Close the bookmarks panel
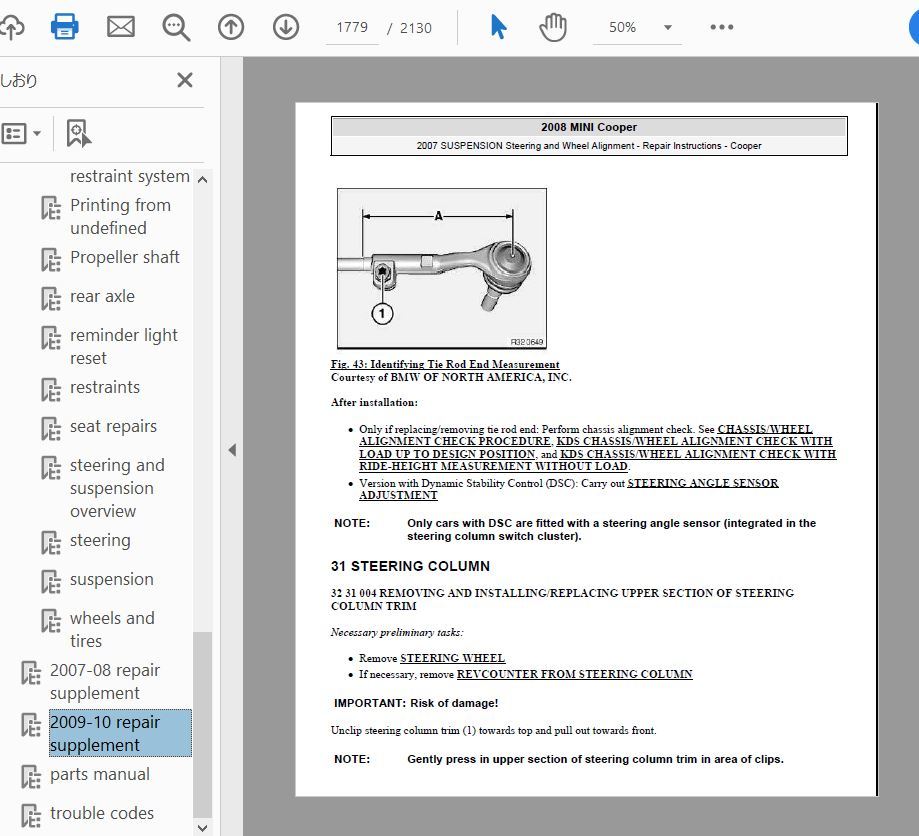919x836 pixels. [x=185, y=80]
